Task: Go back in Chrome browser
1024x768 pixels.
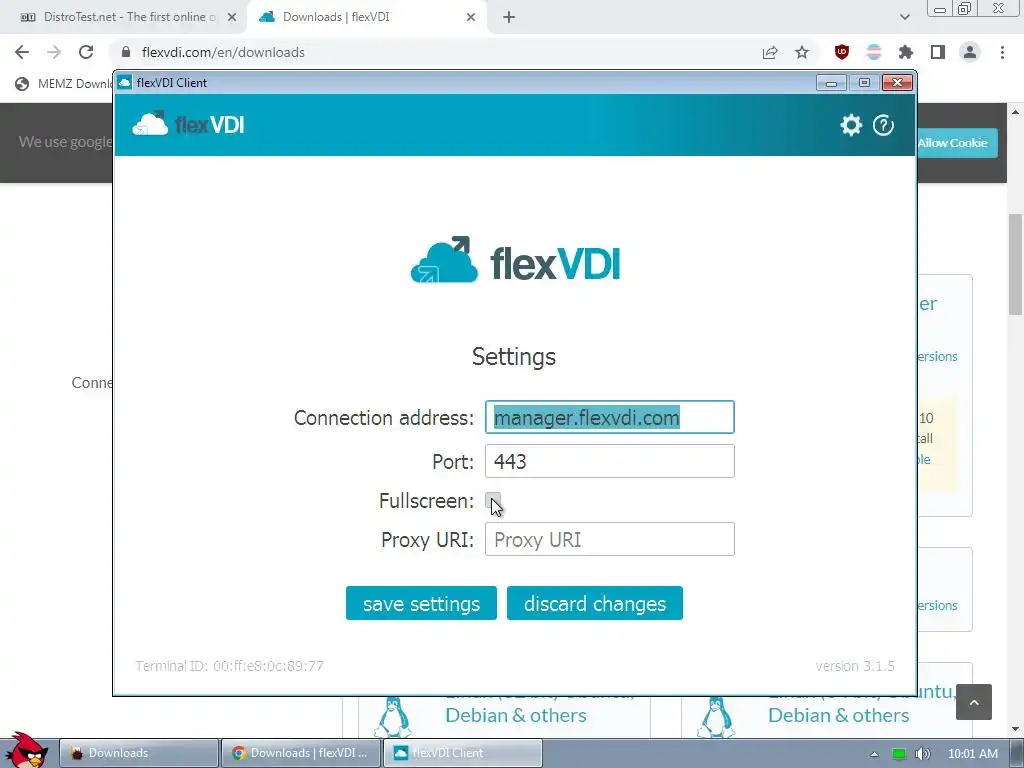Action: 22,52
